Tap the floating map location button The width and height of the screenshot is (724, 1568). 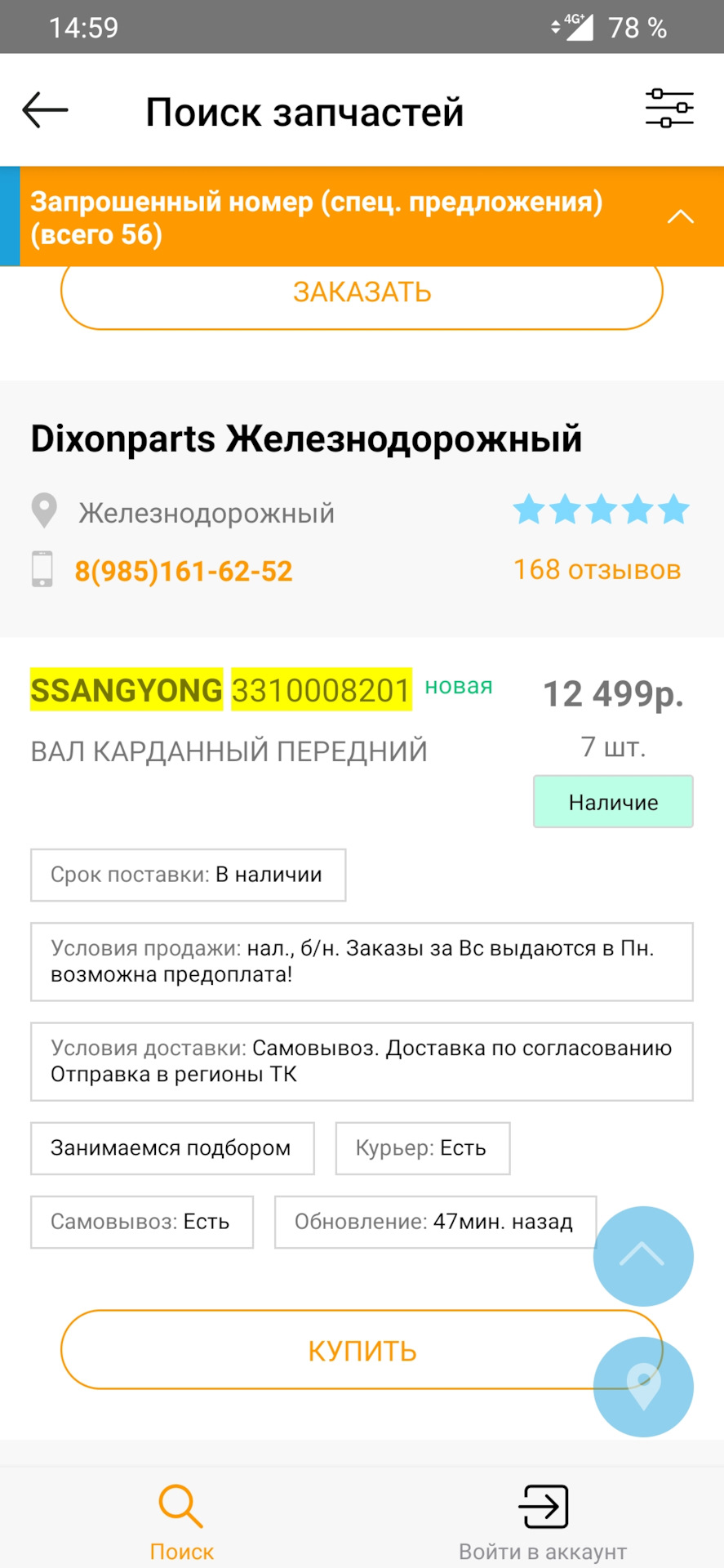643,1386
